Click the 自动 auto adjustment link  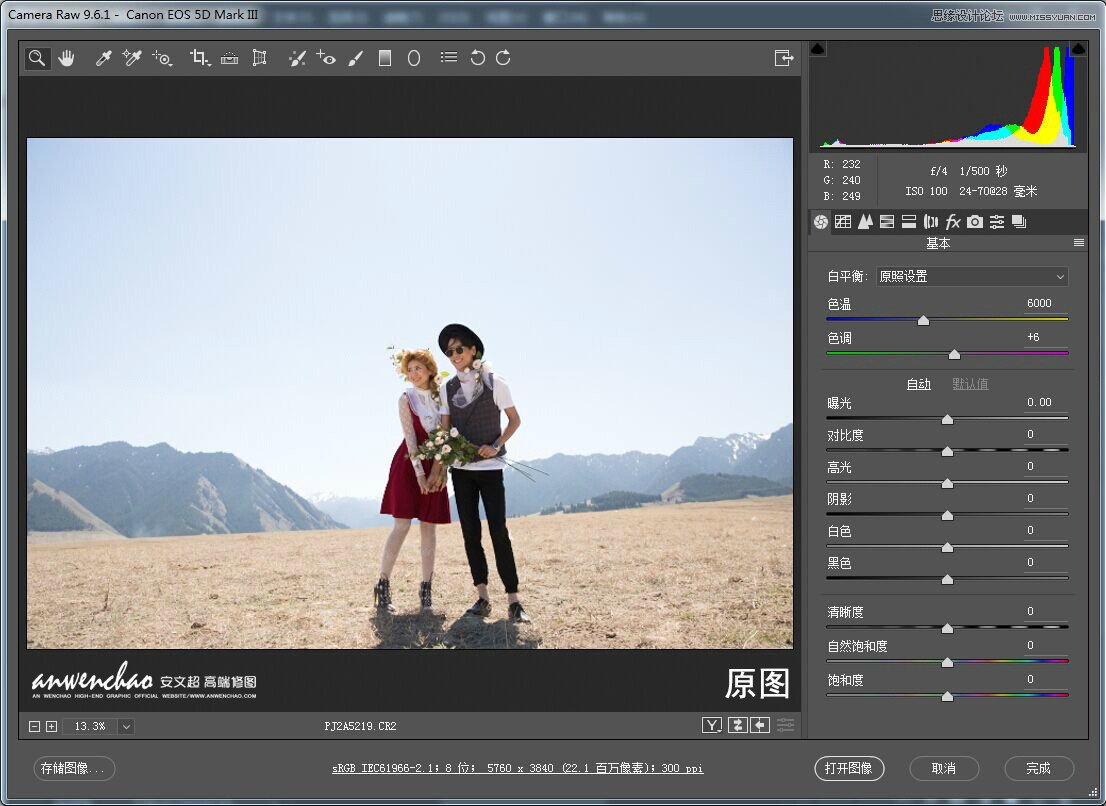click(918, 384)
